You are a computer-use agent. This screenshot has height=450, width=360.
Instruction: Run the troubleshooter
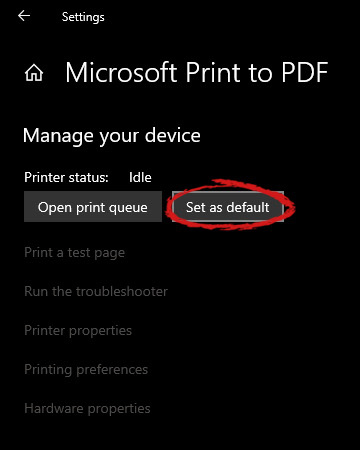point(96,291)
